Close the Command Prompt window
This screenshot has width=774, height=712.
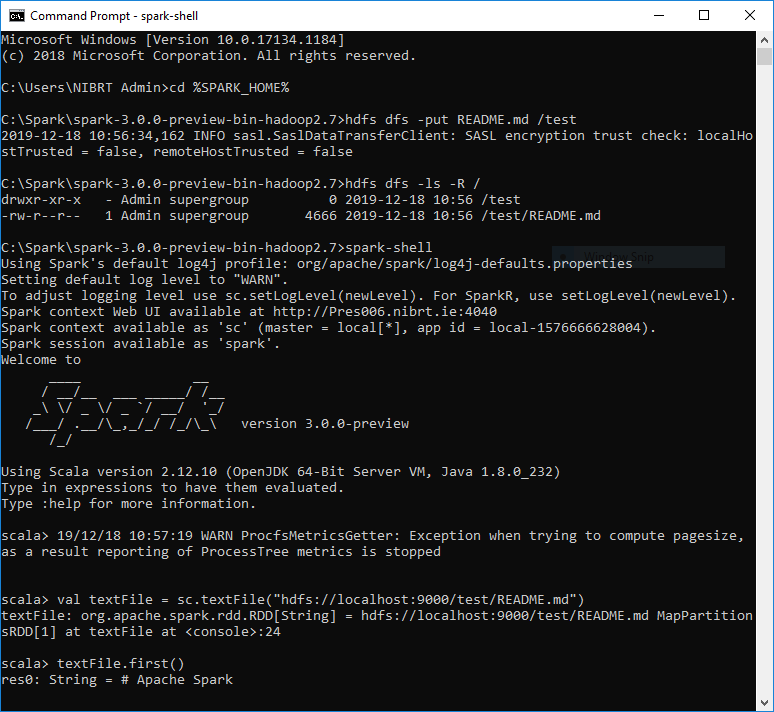coord(749,15)
